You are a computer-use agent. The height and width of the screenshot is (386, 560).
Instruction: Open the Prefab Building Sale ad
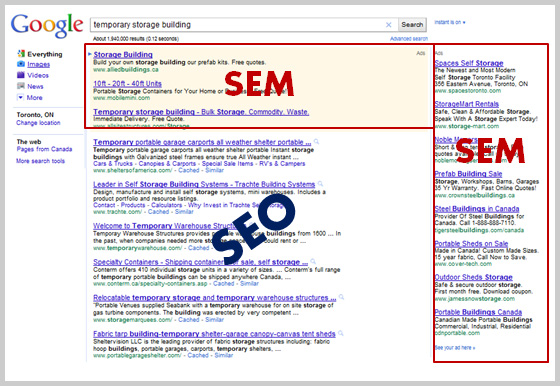pos(468,174)
